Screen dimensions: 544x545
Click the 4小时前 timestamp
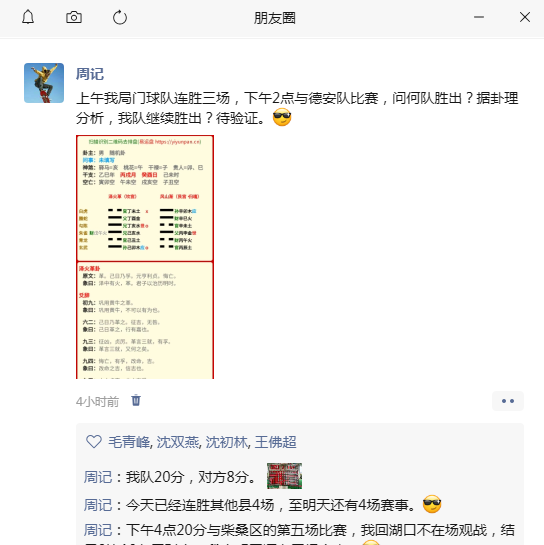(x=97, y=402)
